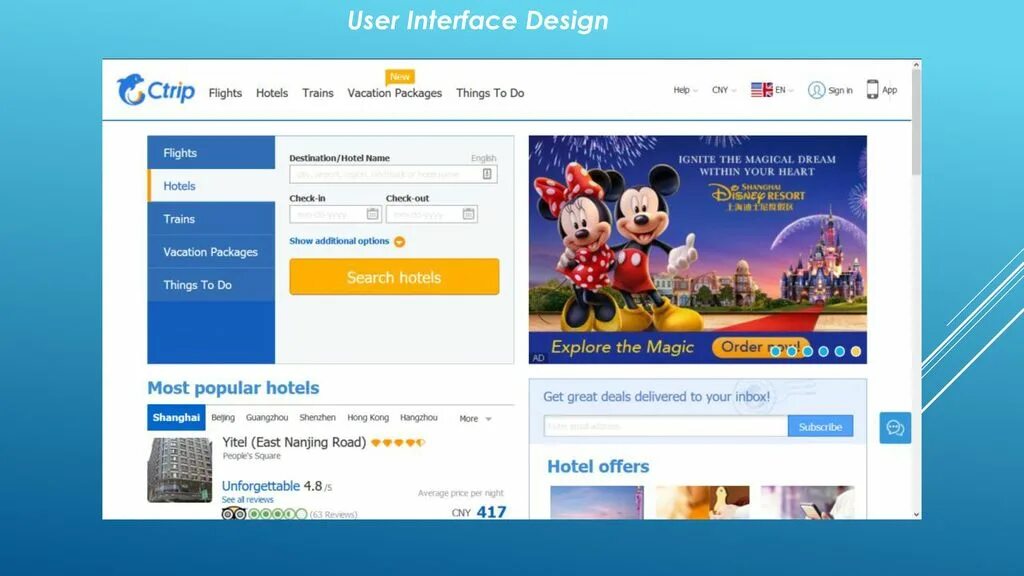This screenshot has height=576, width=1024.
Task: Click the Check-out date field
Action: pyautogui.click(x=432, y=214)
